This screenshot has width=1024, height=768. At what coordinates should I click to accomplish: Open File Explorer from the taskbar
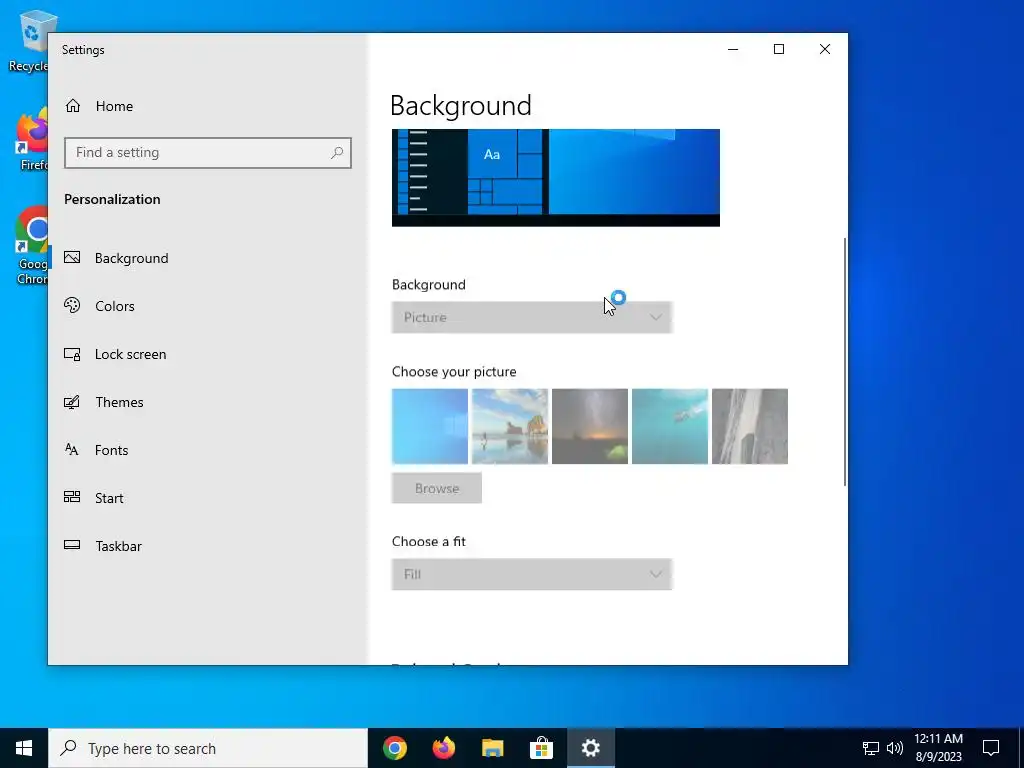[492, 748]
